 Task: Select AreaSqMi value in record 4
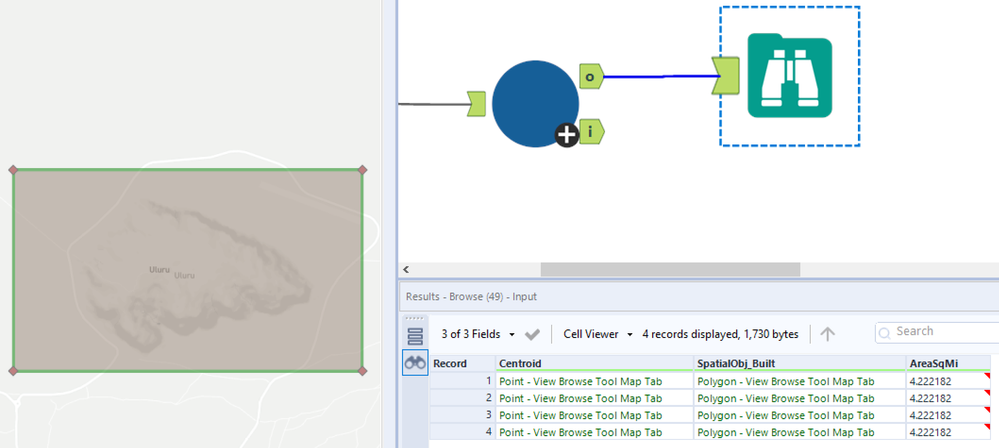[948, 432]
